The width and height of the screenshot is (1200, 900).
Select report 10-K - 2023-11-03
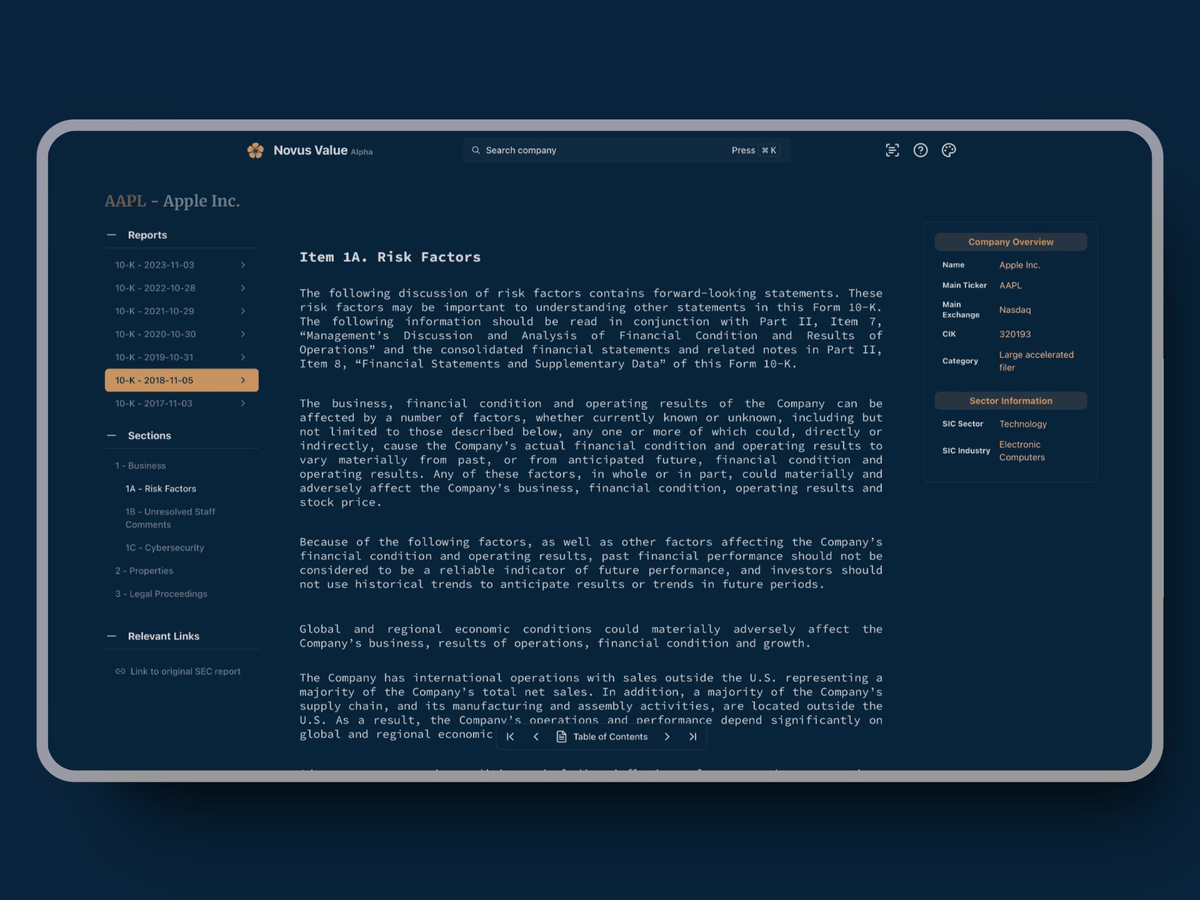click(x=181, y=265)
